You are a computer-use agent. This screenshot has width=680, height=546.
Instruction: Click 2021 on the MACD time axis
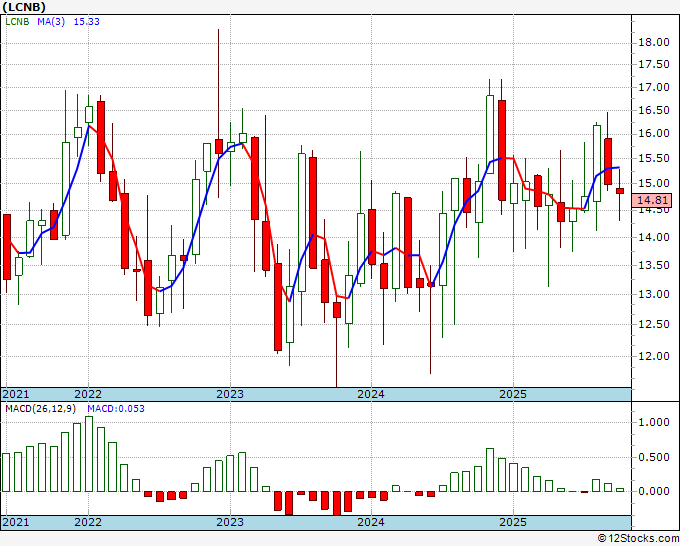click(16, 522)
